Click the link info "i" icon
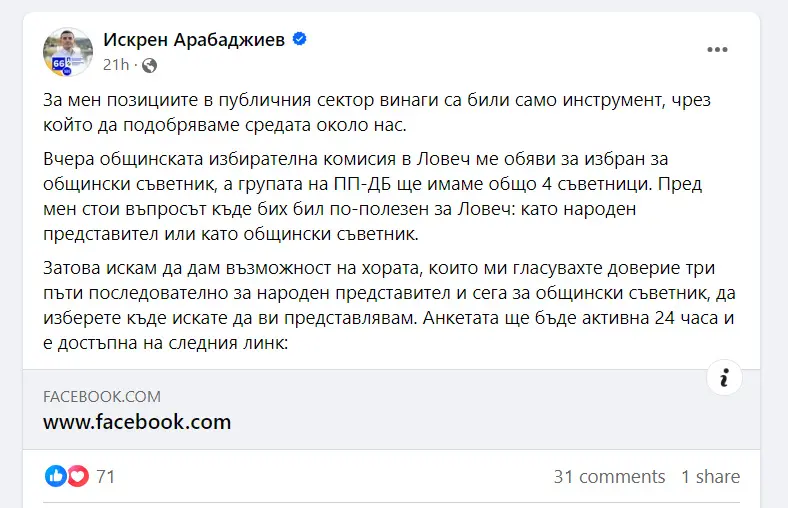The height and width of the screenshot is (508, 788). tap(724, 378)
